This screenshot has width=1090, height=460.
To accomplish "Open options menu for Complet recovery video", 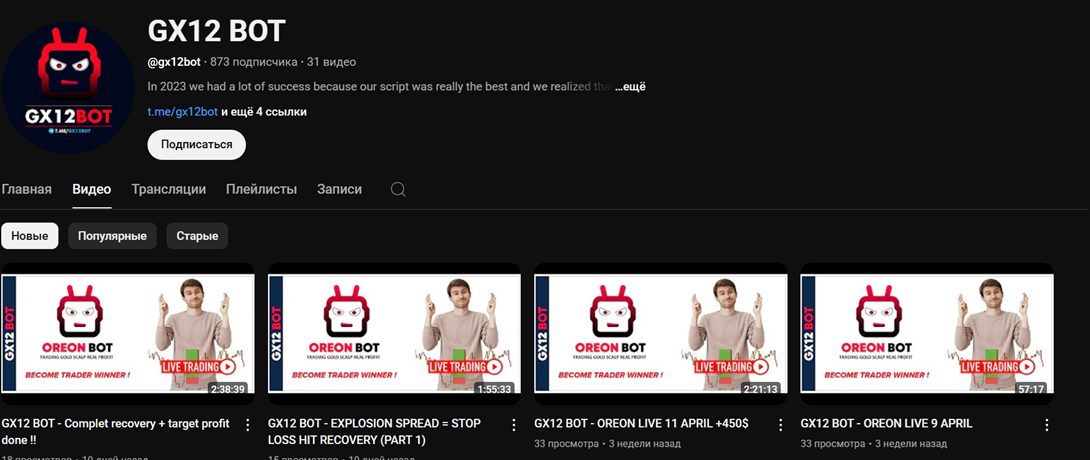I will tap(248, 425).
